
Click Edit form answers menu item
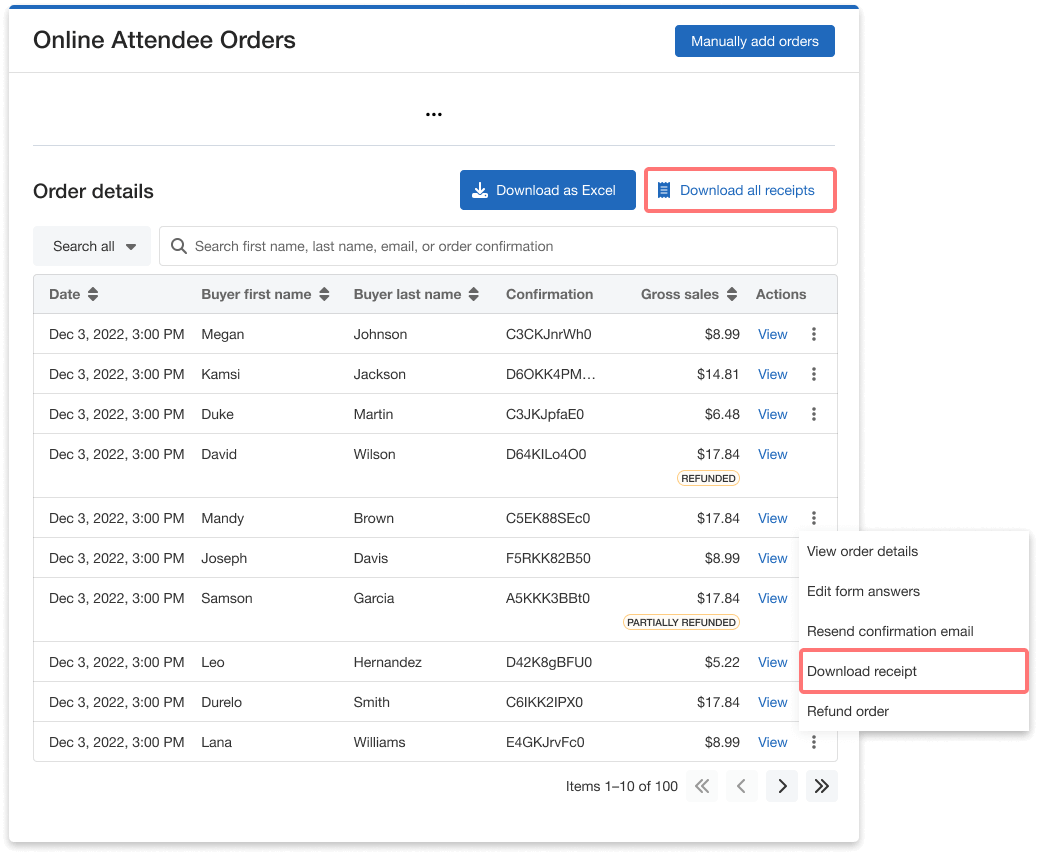point(863,592)
